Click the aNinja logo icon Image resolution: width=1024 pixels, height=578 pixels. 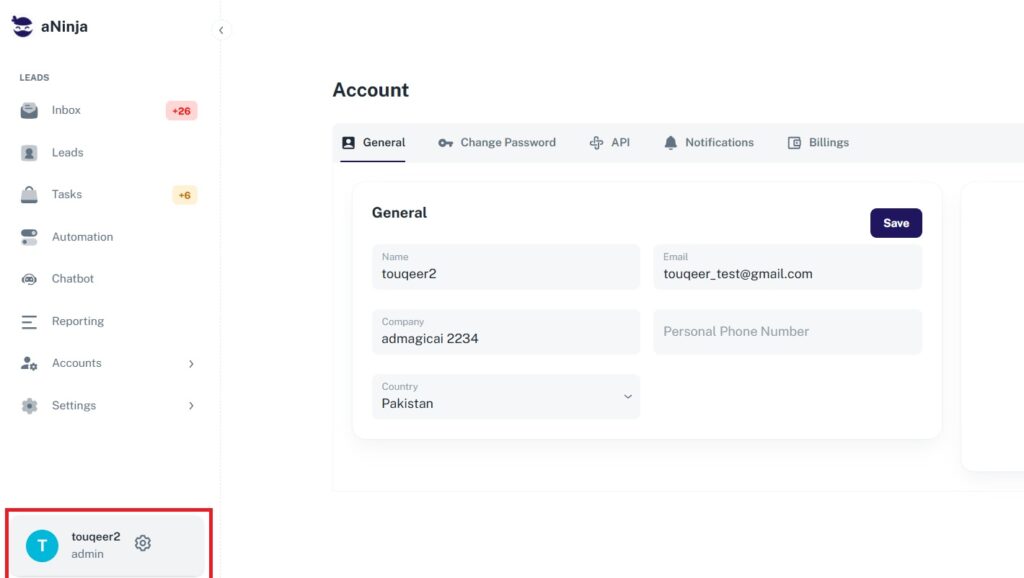click(x=22, y=27)
